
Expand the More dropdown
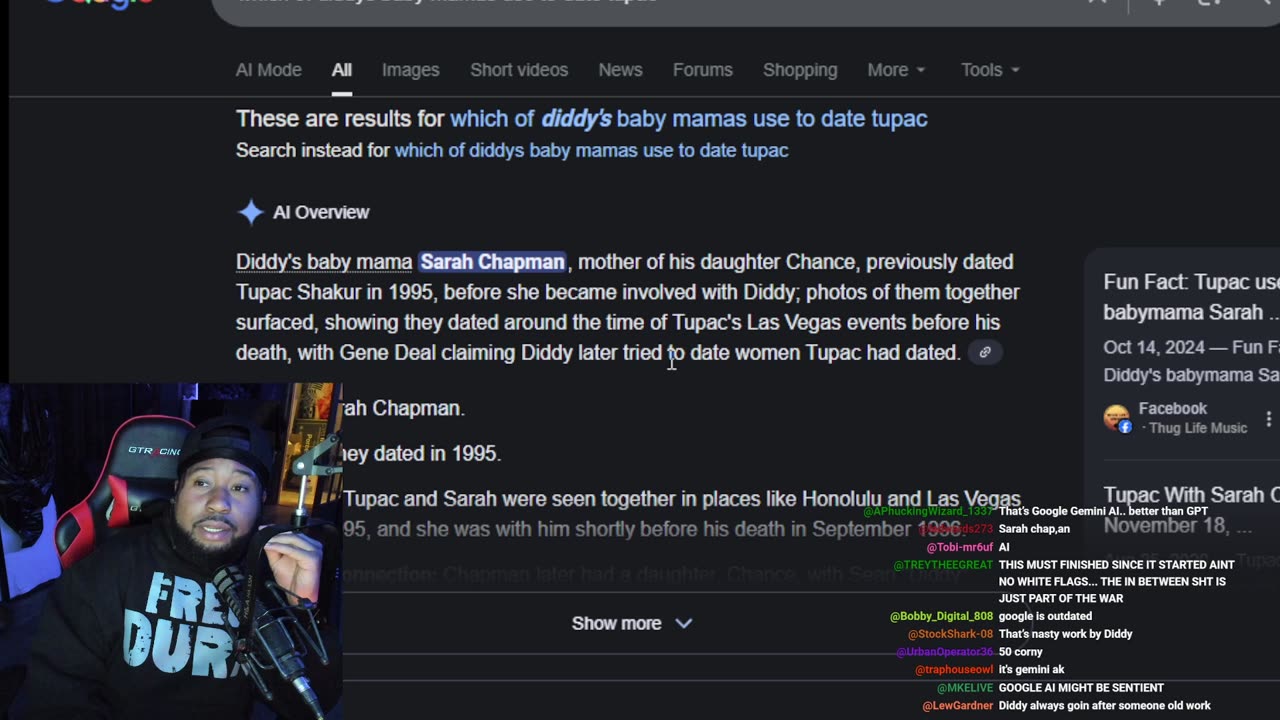897,70
